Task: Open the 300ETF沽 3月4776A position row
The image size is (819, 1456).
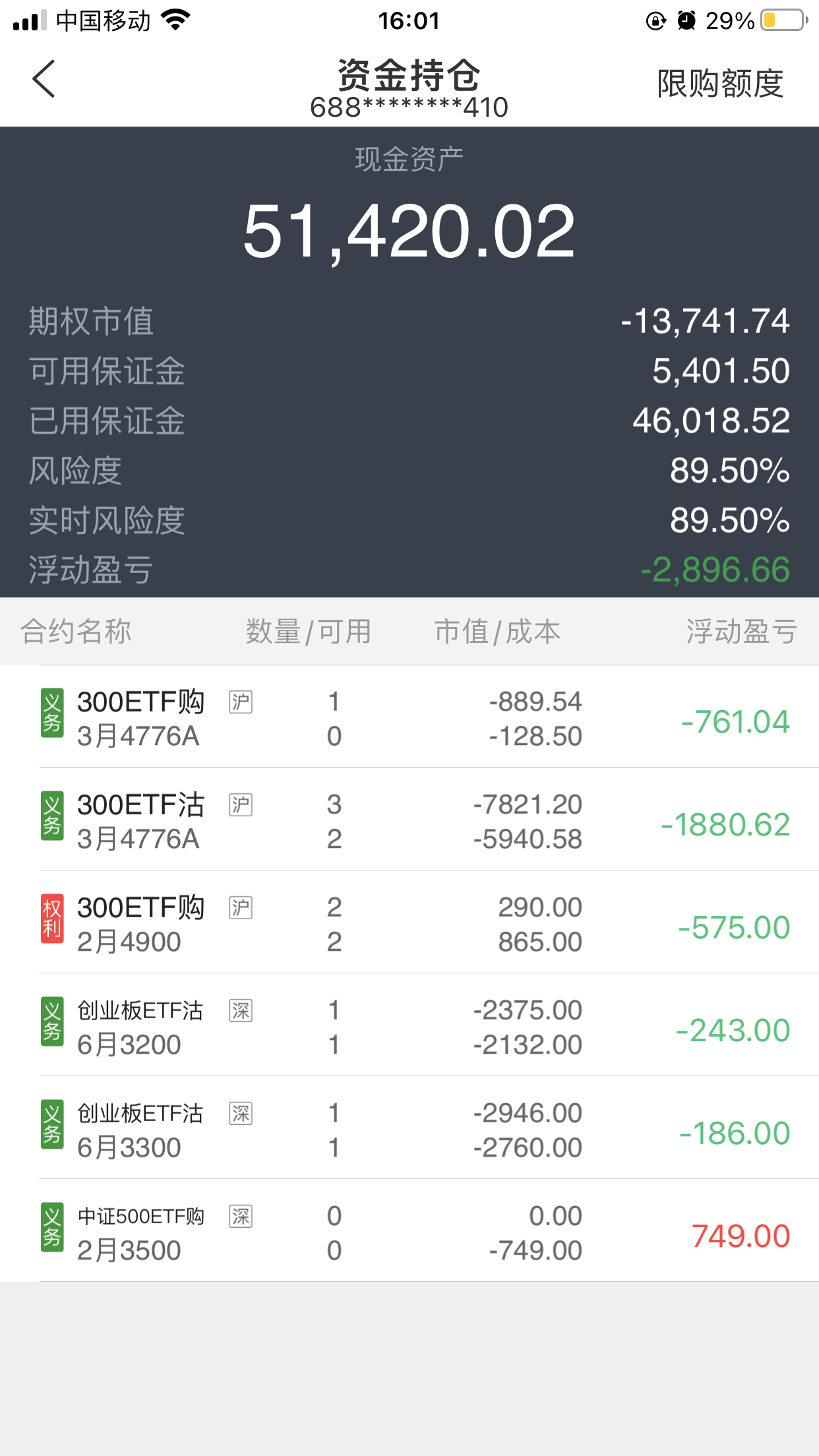Action: point(422,821)
